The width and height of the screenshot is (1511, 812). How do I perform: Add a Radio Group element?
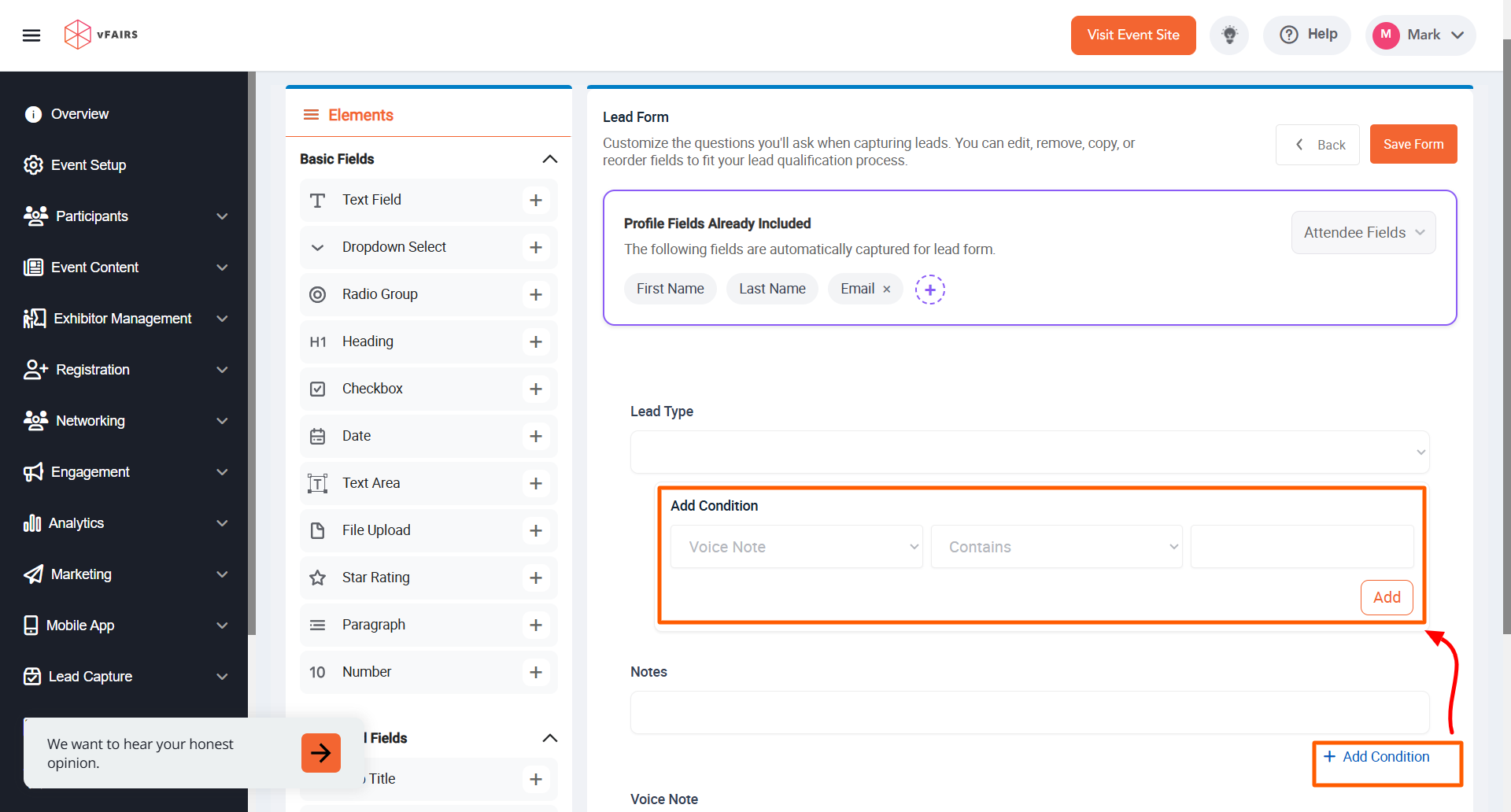(536, 295)
